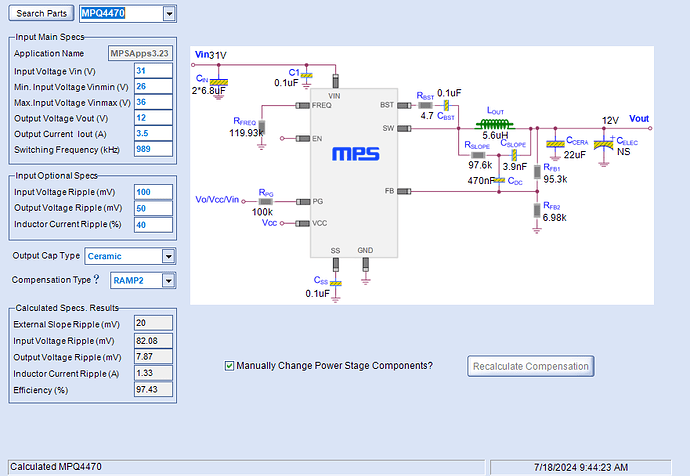Click the 12V output voltage label

[x=610, y=120]
